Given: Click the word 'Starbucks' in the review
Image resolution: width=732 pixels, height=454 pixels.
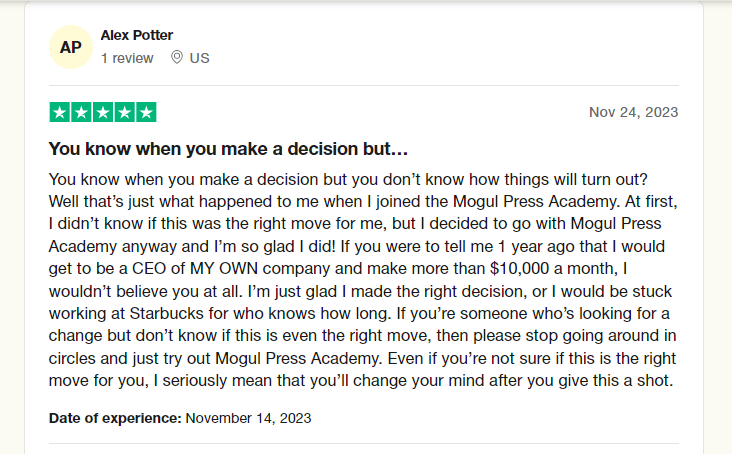Looking at the screenshot, I should click(x=167, y=314).
